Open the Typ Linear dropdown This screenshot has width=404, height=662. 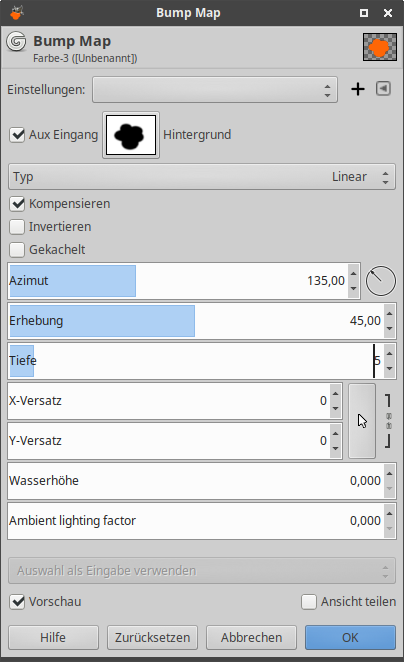(202, 176)
